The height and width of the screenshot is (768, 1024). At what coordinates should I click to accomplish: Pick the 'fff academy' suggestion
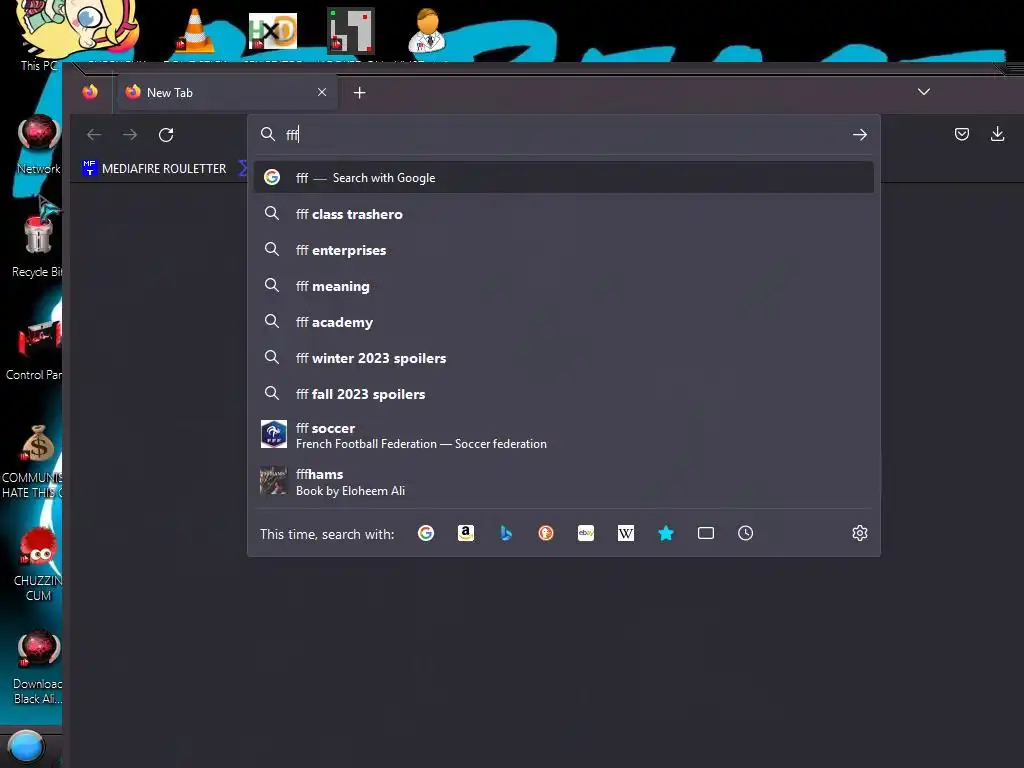pyautogui.click(x=564, y=322)
